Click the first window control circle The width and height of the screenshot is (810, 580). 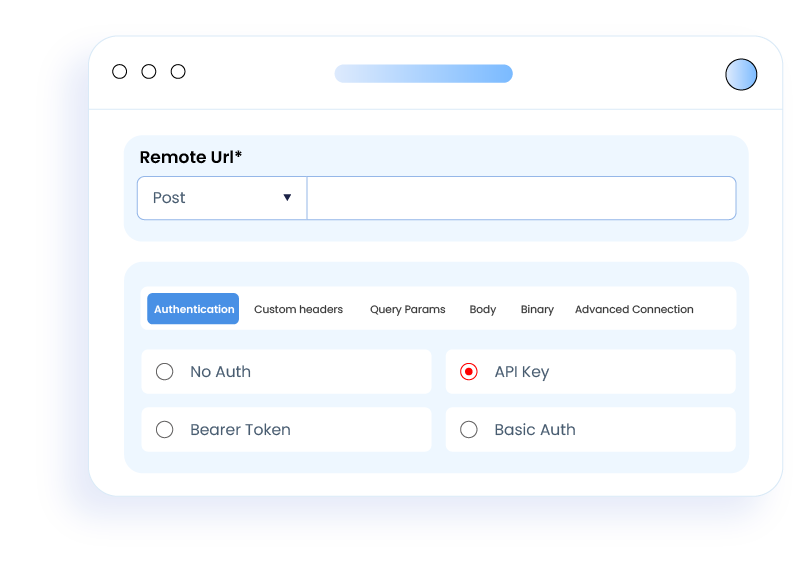(x=120, y=72)
